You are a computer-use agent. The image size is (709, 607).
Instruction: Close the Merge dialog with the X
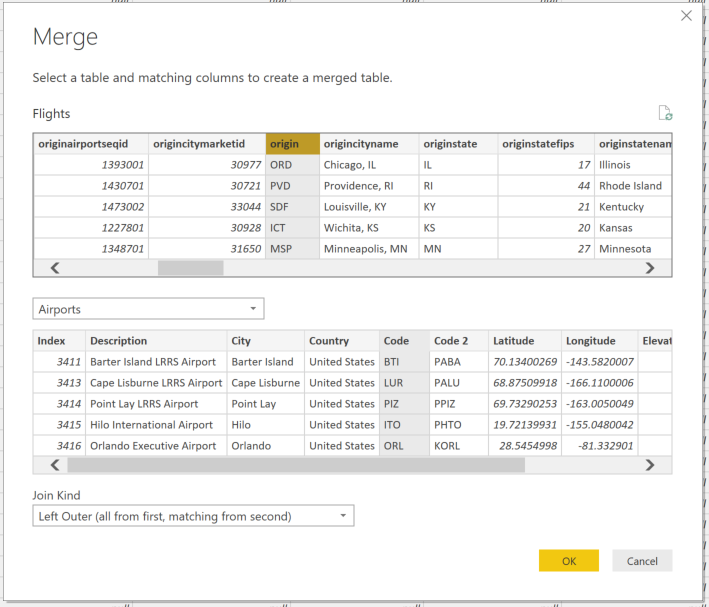coord(686,16)
